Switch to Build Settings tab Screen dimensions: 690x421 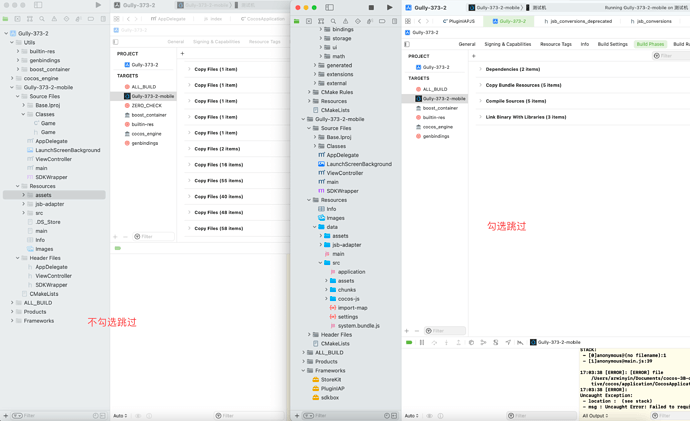coord(613,44)
